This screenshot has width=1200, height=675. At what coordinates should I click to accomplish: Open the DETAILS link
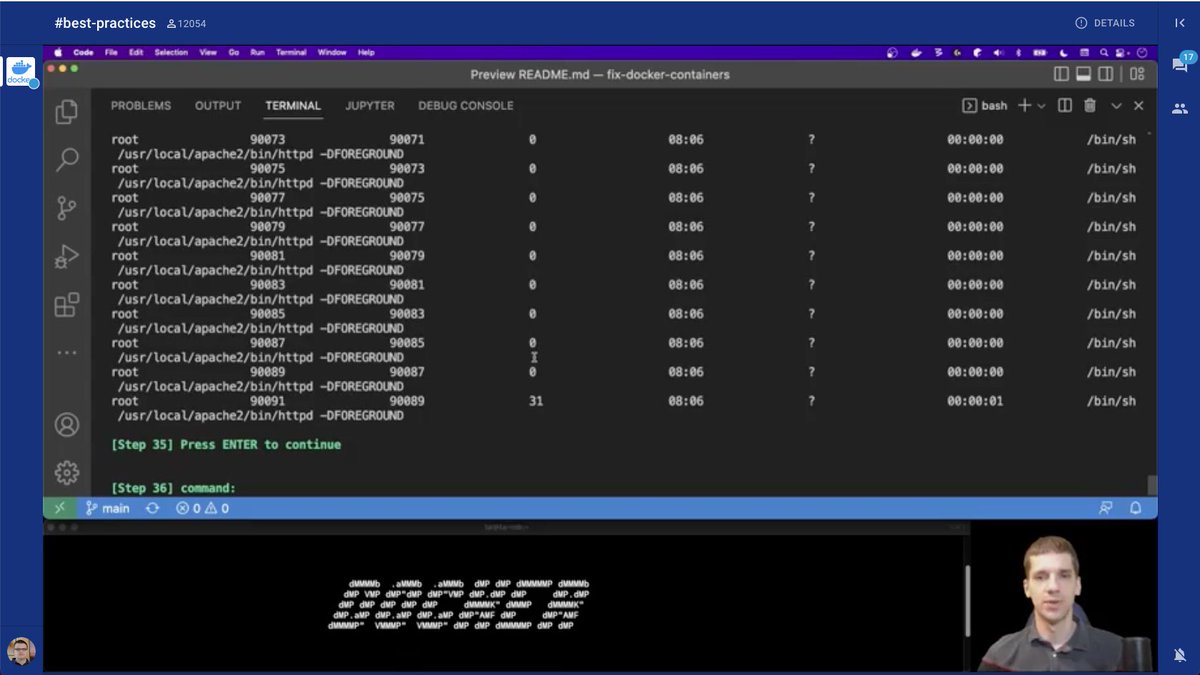pyautogui.click(x=1105, y=22)
